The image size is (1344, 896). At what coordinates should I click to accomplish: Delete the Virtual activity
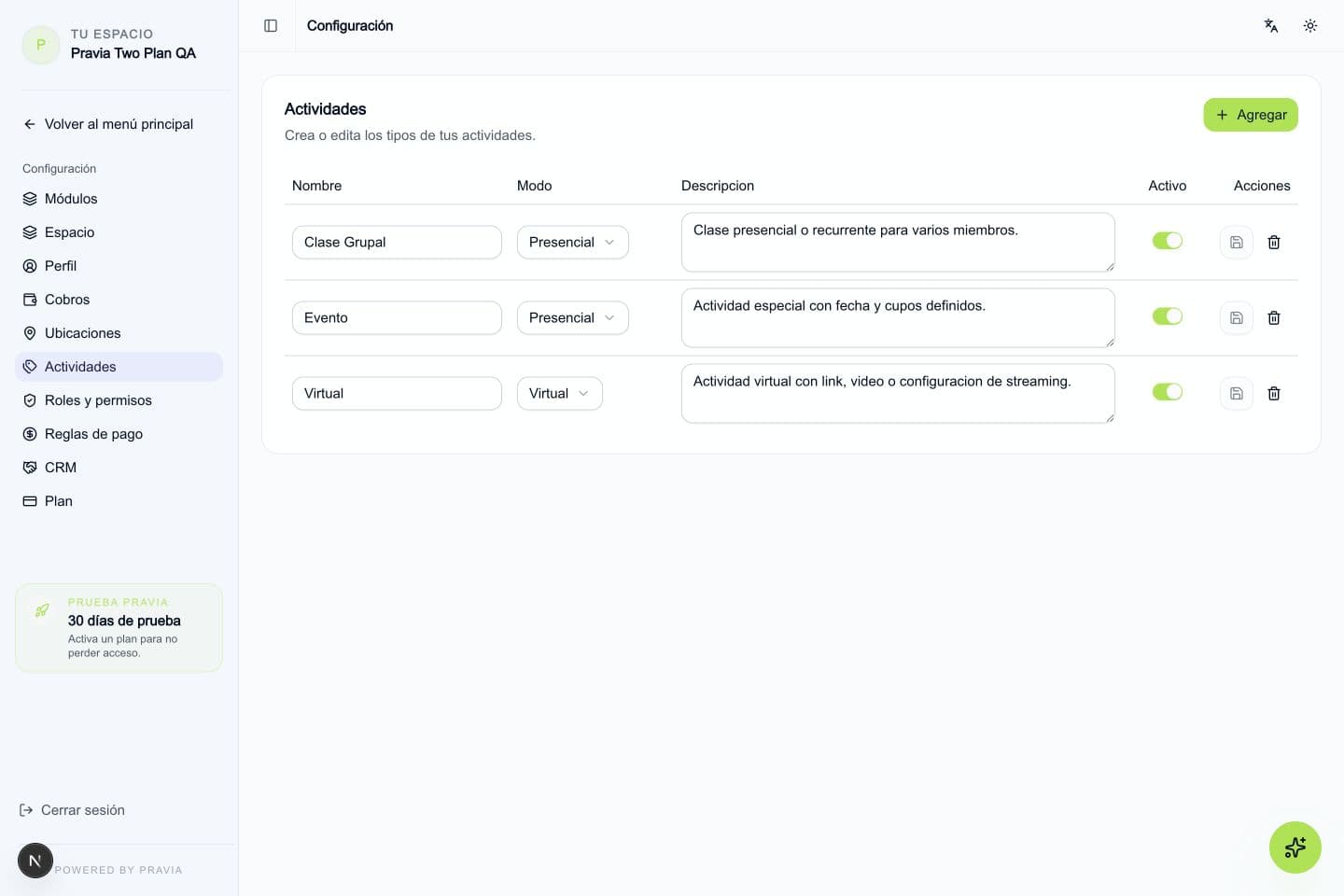[x=1274, y=394]
